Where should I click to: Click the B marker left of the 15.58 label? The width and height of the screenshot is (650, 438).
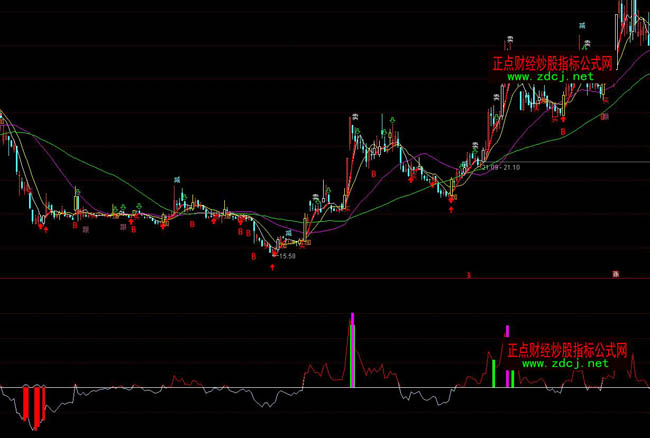[x=254, y=256]
